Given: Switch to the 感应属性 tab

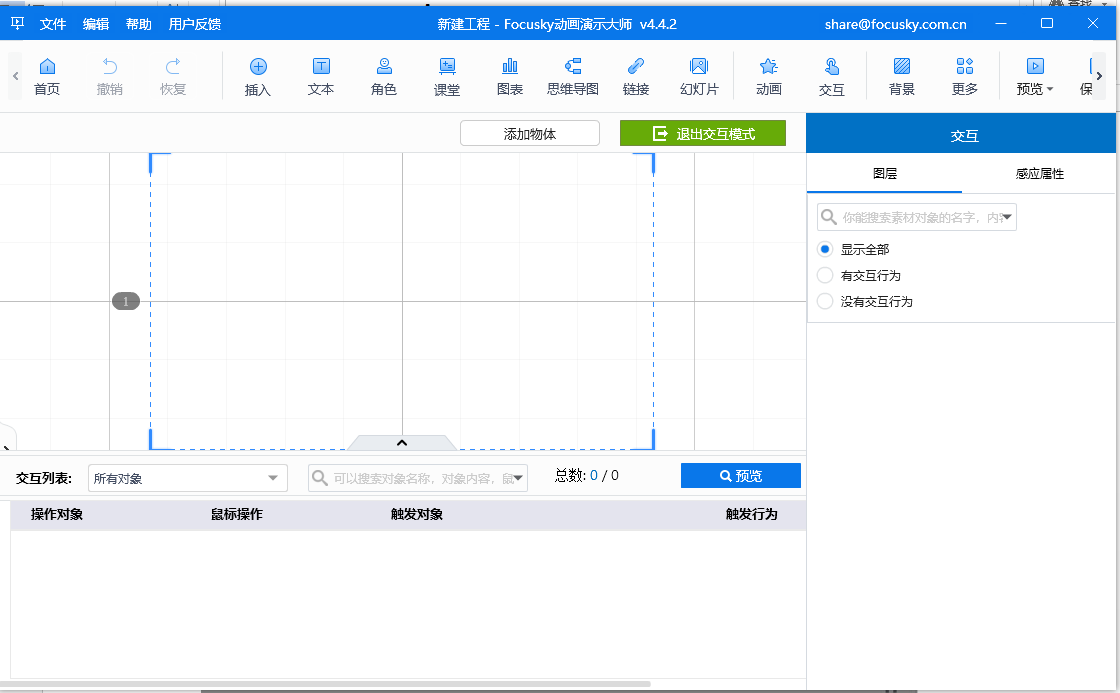Looking at the screenshot, I should click(x=1039, y=173).
